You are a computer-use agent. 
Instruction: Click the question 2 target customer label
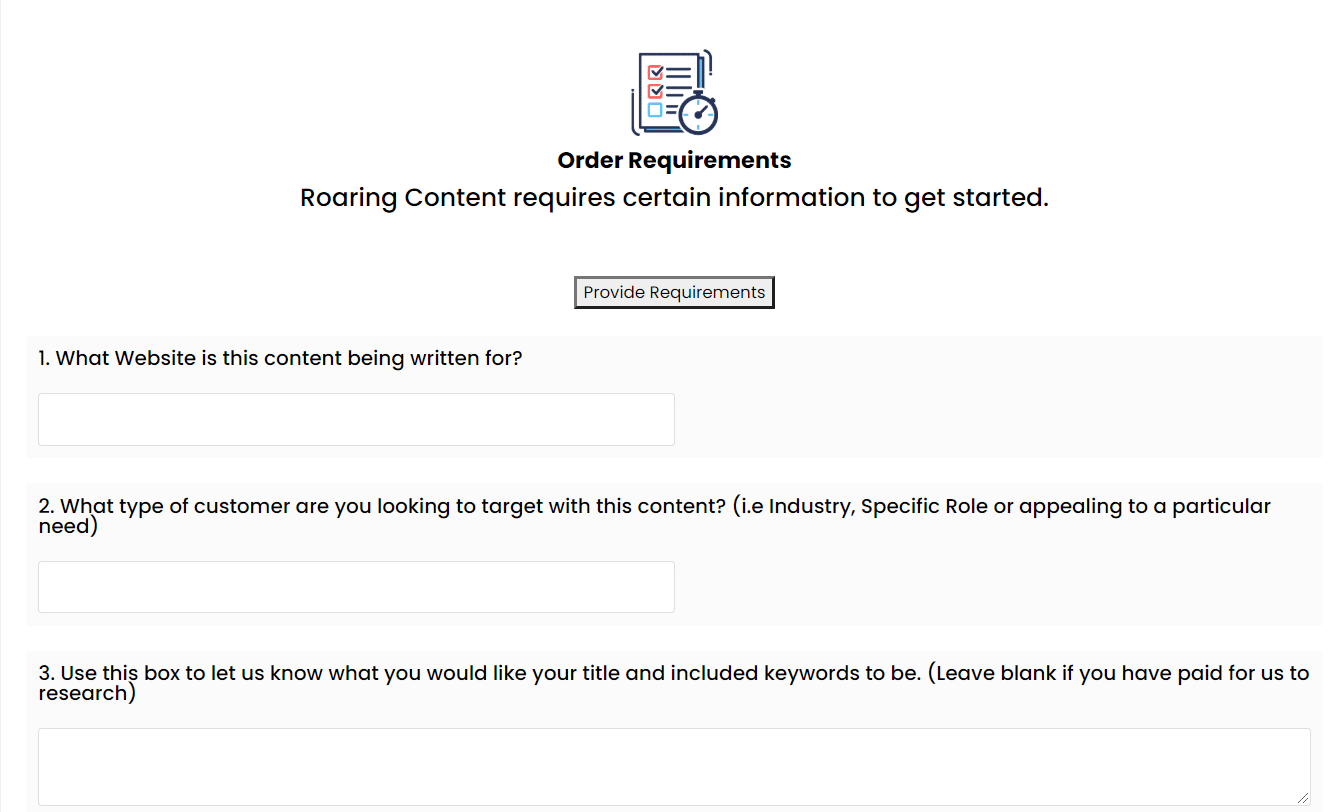click(382, 506)
